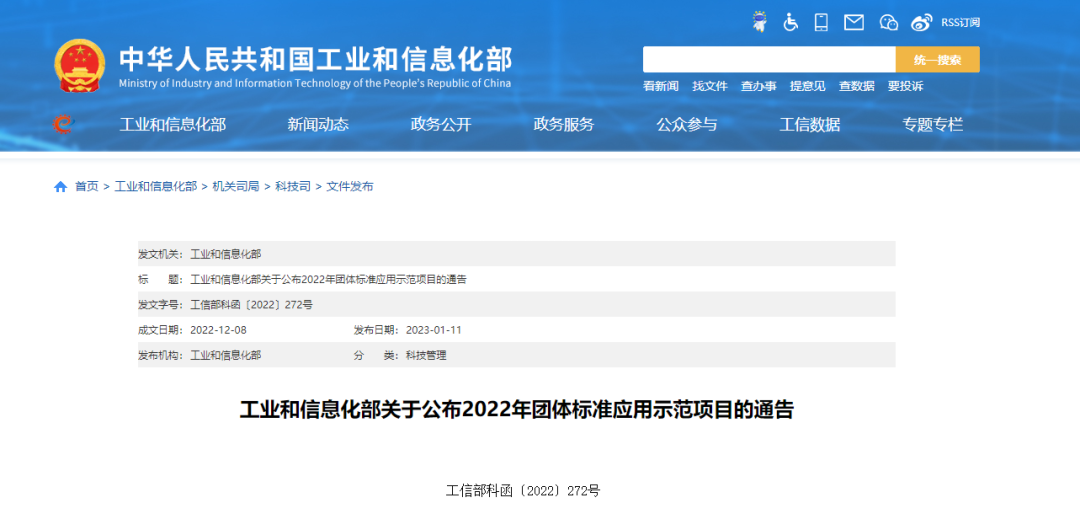Click 首页 in the breadcrumb

87,187
